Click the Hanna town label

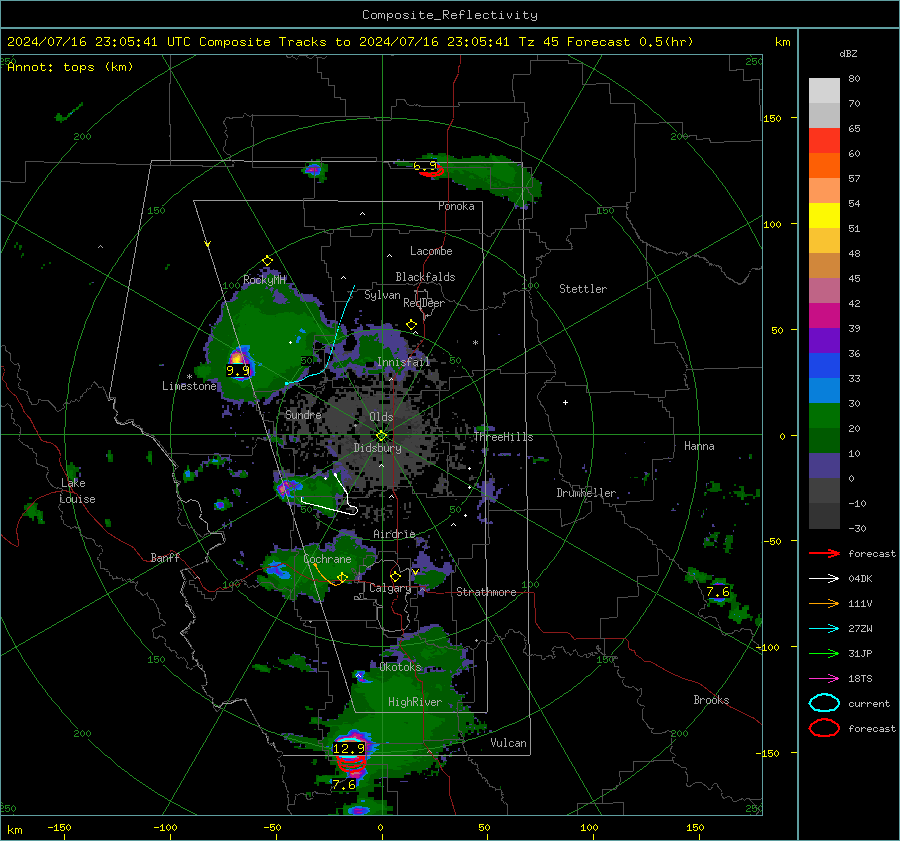(x=699, y=446)
